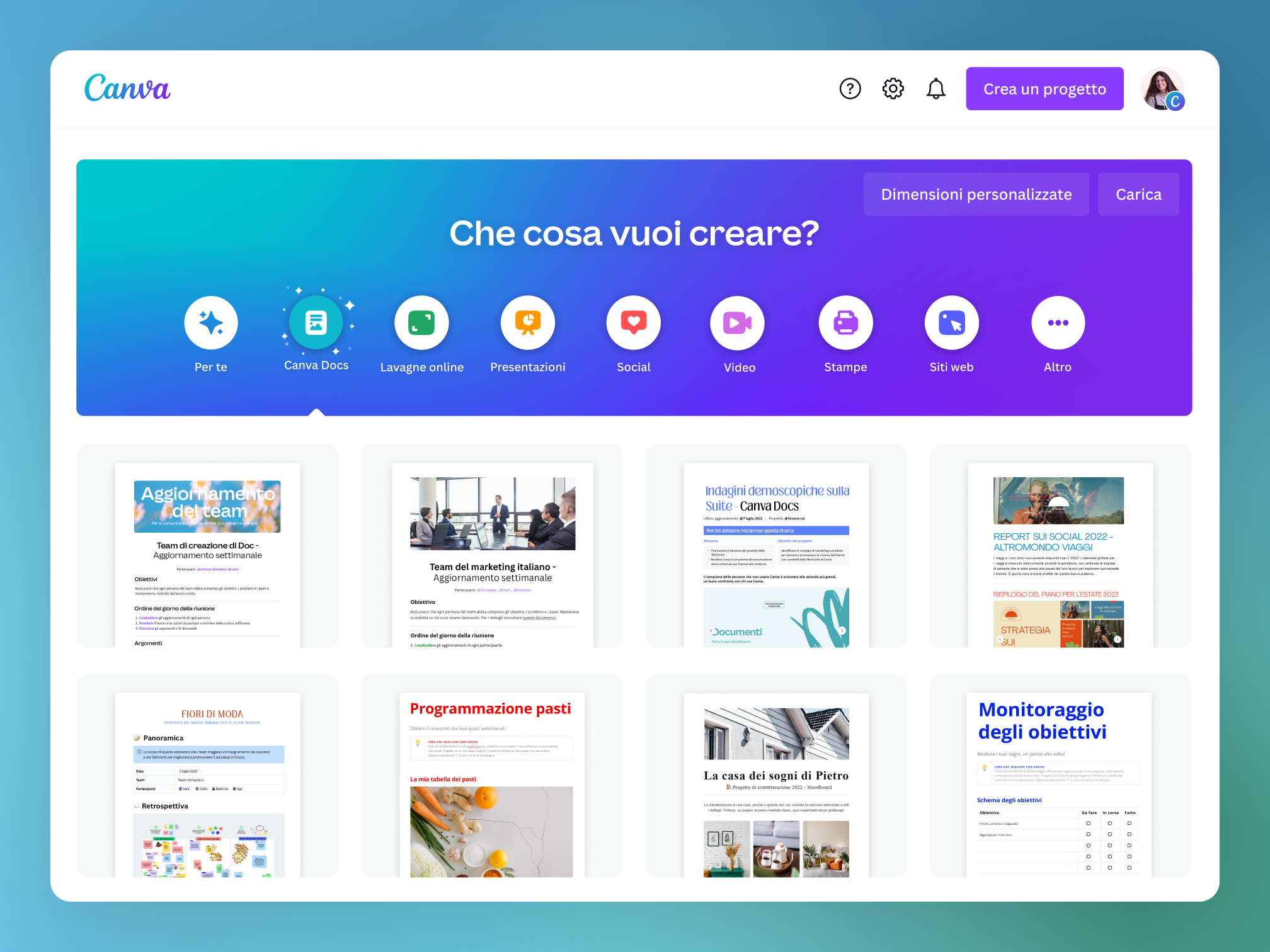Choose the Lavagne online icon
The height and width of the screenshot is (952, 1270).
coord(421,323)
